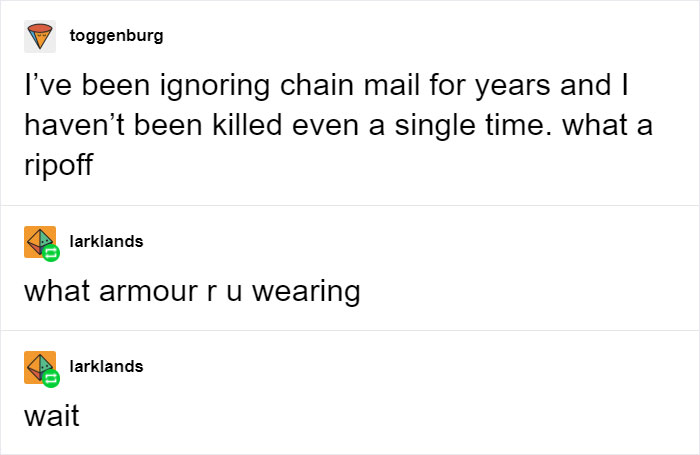Viewport: 700px width, 455px height.
Task: Click toggenburg's pizza slice avatar
Action: (x=40, y=38)
